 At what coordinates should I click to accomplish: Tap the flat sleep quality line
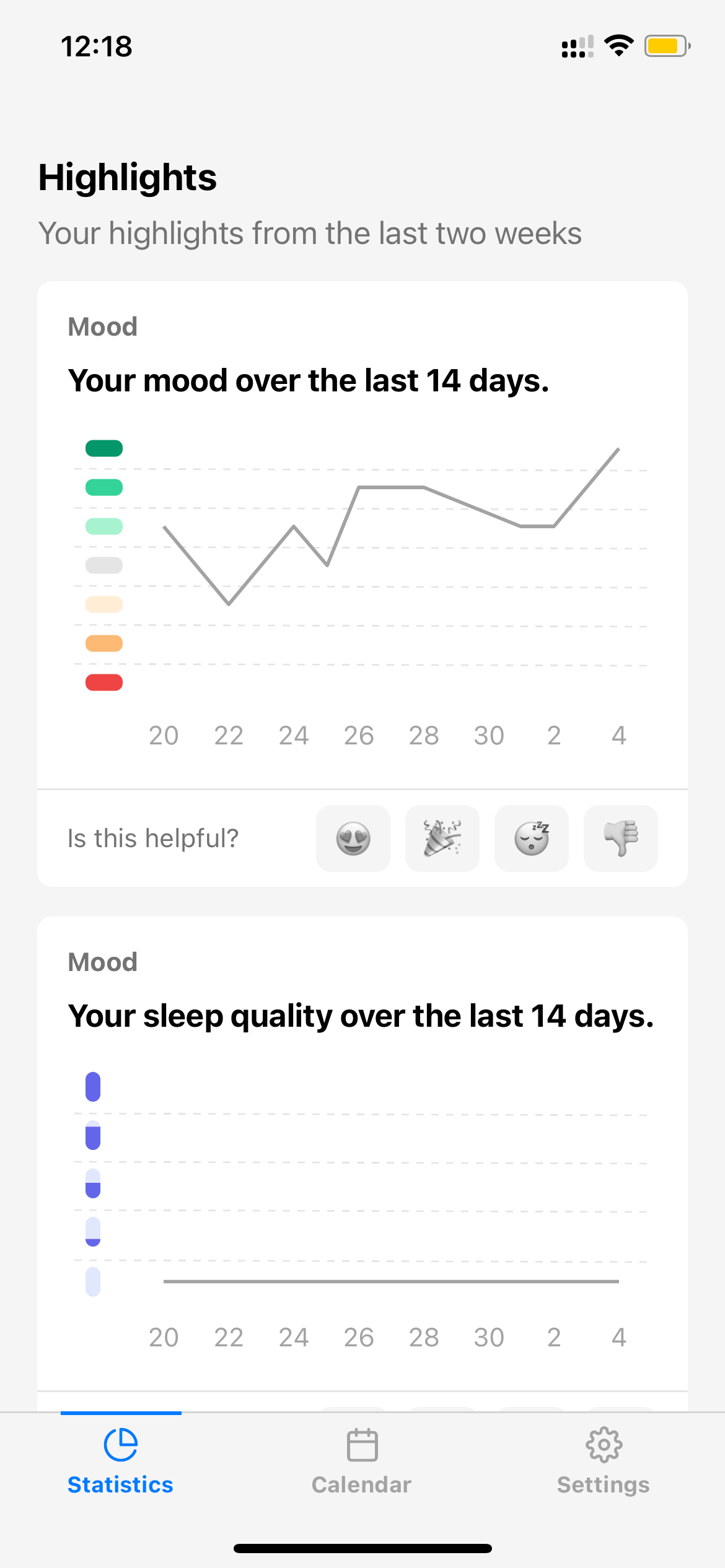pyautogui.click(x=391, y=1281)
